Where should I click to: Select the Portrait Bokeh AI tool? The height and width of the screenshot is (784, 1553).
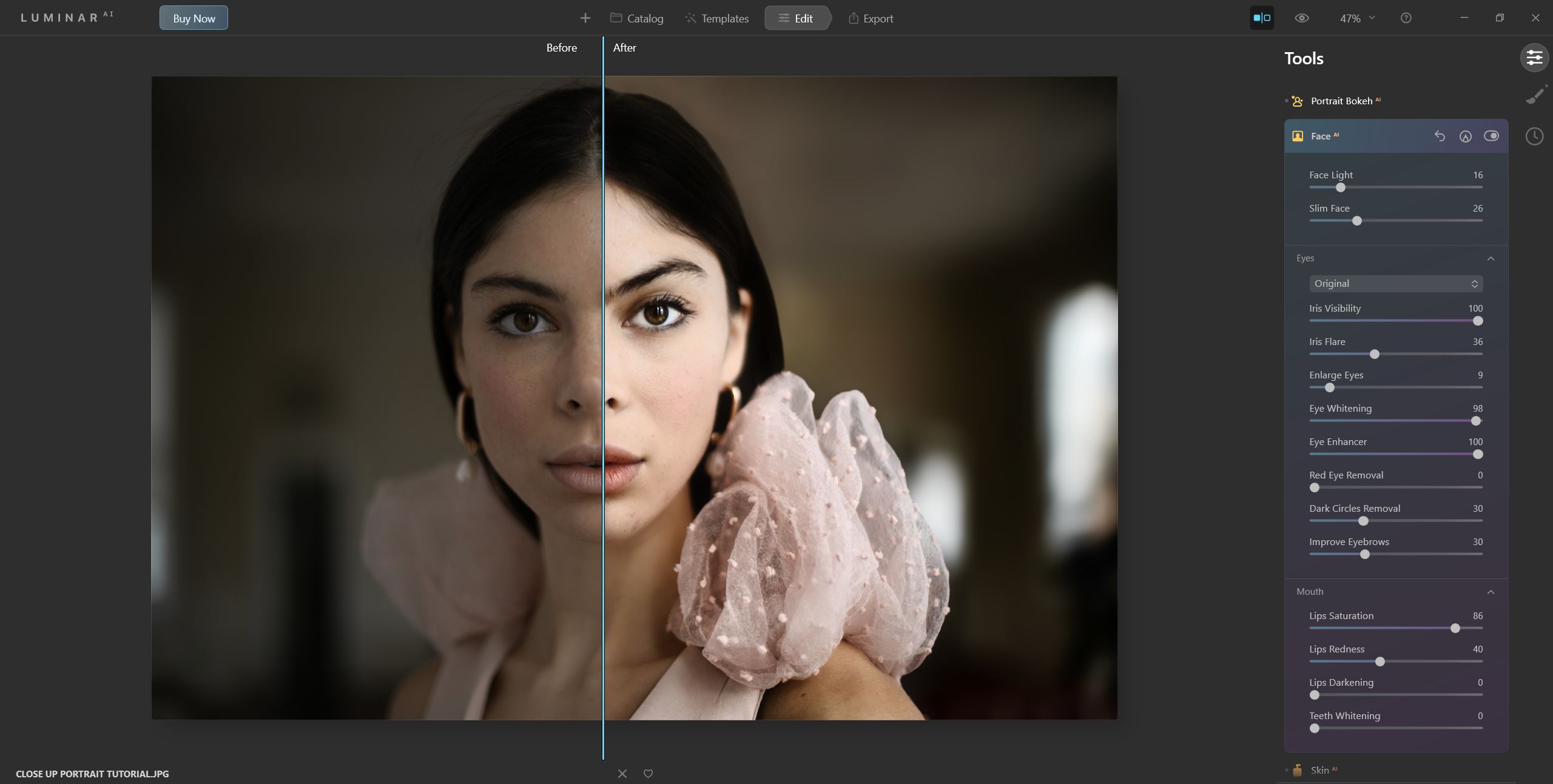click(x=1341, y=101)
